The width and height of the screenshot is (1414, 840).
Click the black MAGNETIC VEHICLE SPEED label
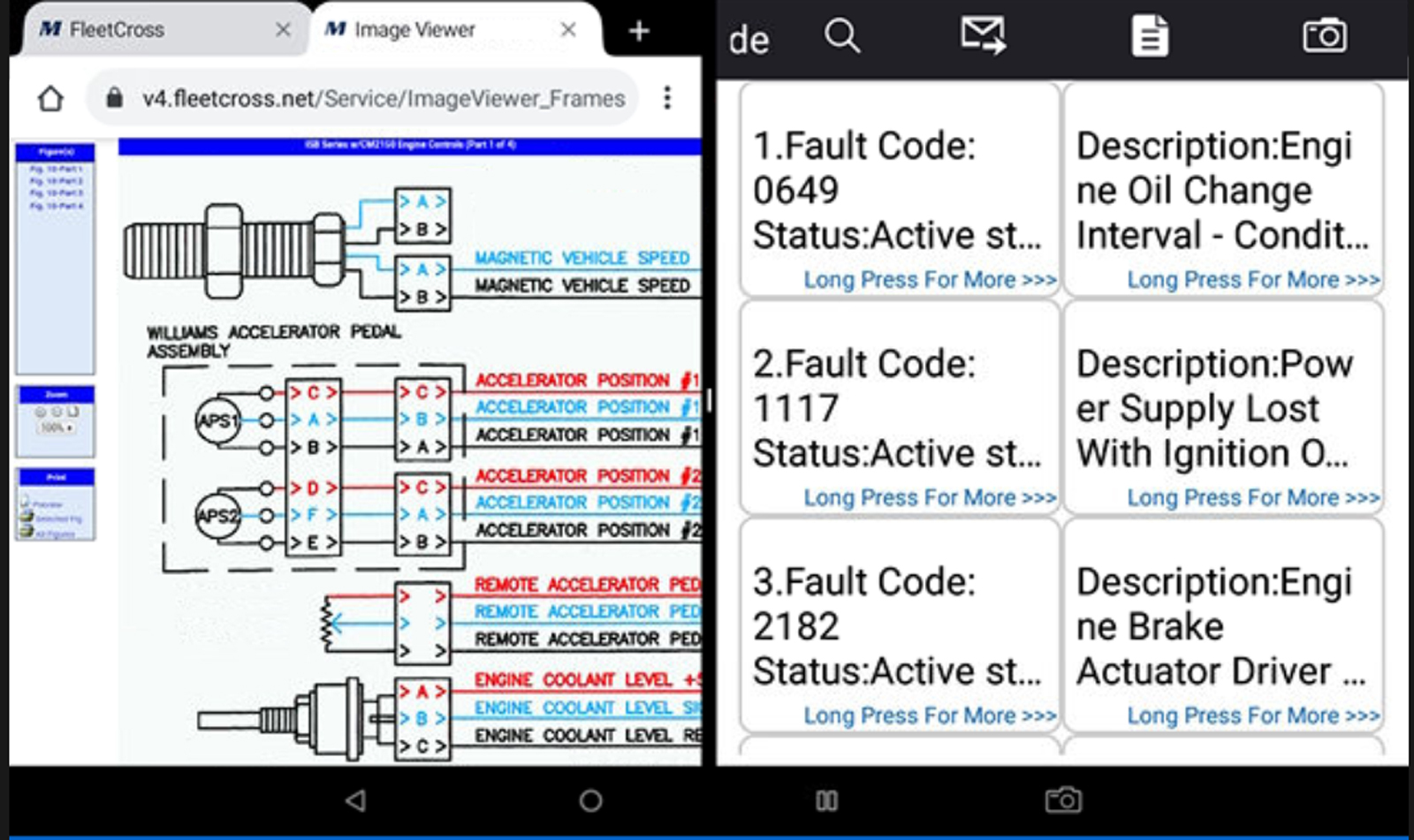tap(582, 285)
